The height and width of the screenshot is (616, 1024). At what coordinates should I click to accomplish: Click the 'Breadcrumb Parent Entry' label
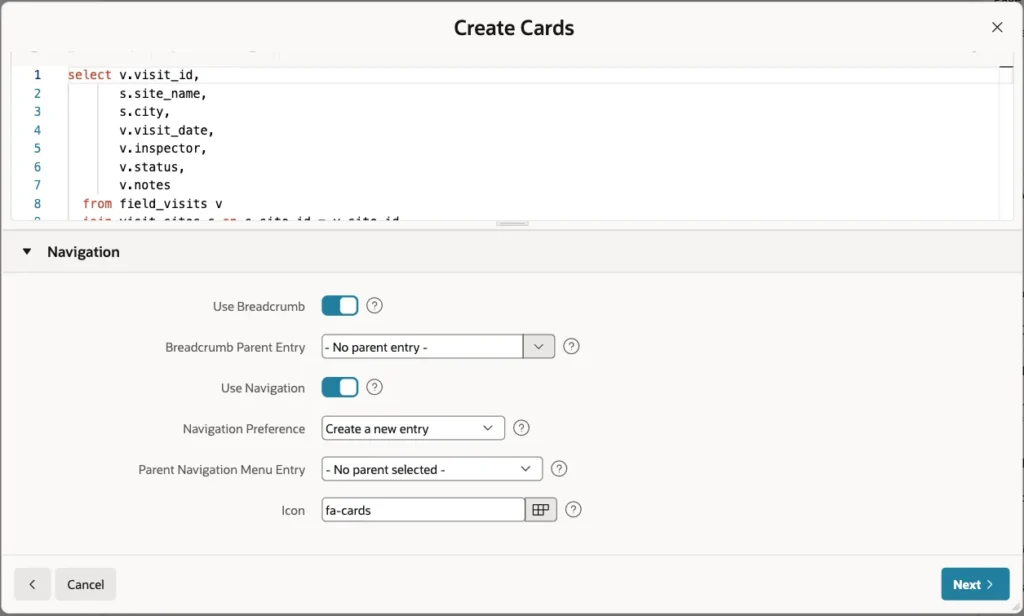235,347
